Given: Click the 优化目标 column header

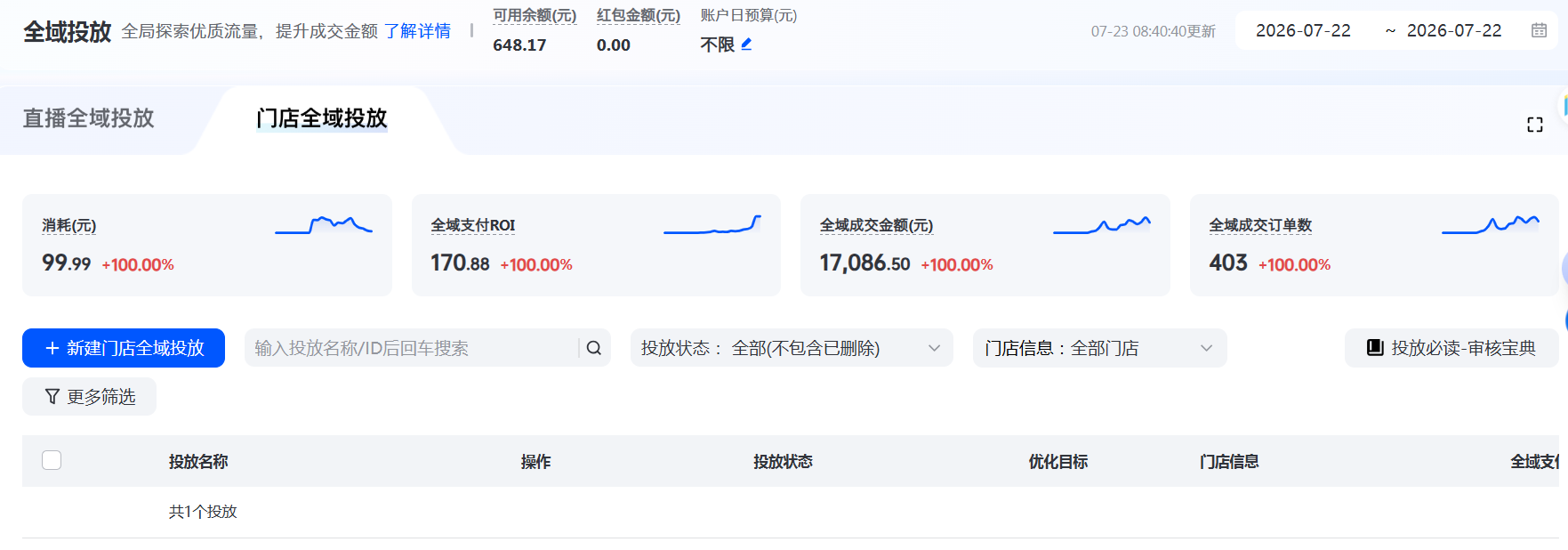Looking at the screenshot, I should (x=1058, y=462).
